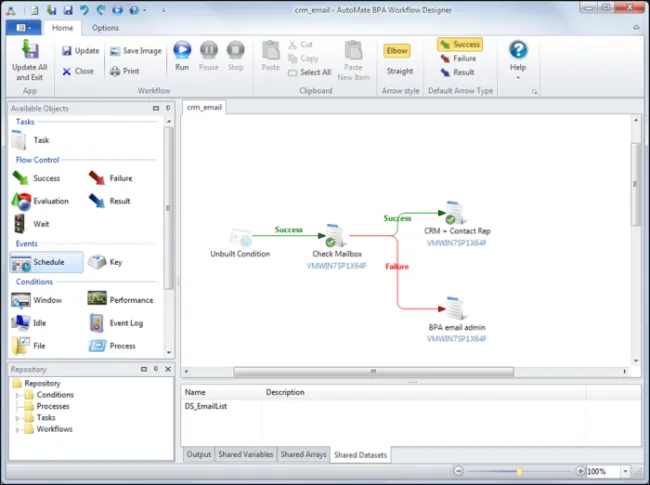This screenshot has height=485, width=650.
Task: Cut the selected item
Action: click(301, 44)
